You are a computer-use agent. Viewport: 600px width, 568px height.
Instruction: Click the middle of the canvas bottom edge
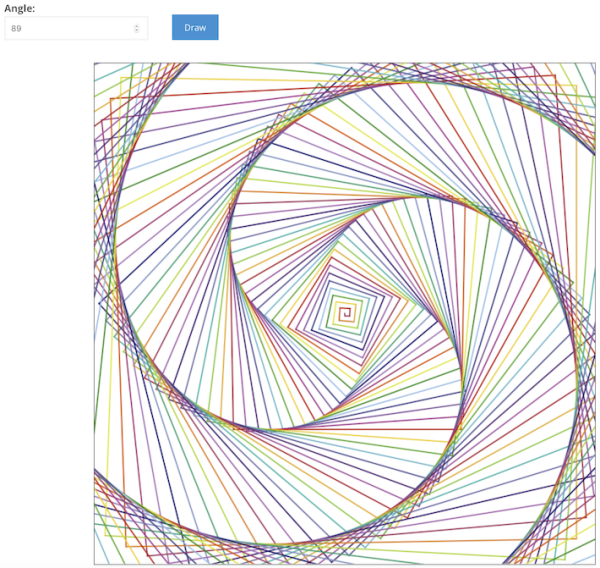tap(345, 562)
